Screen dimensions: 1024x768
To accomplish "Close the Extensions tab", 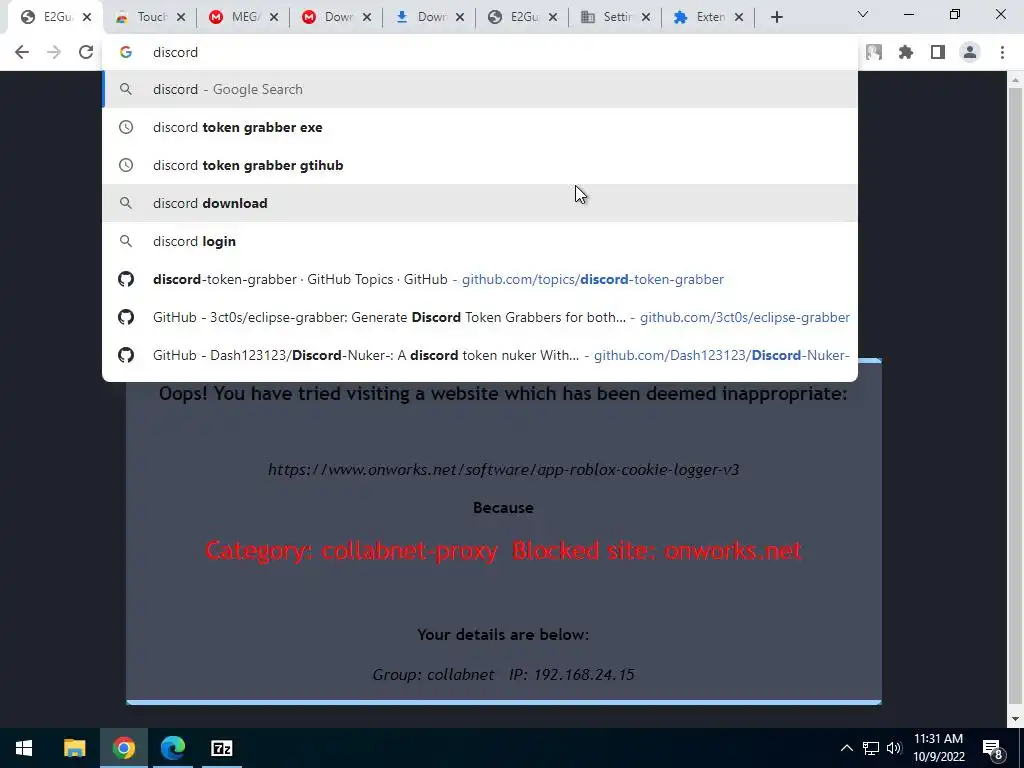I will point(739,18).
